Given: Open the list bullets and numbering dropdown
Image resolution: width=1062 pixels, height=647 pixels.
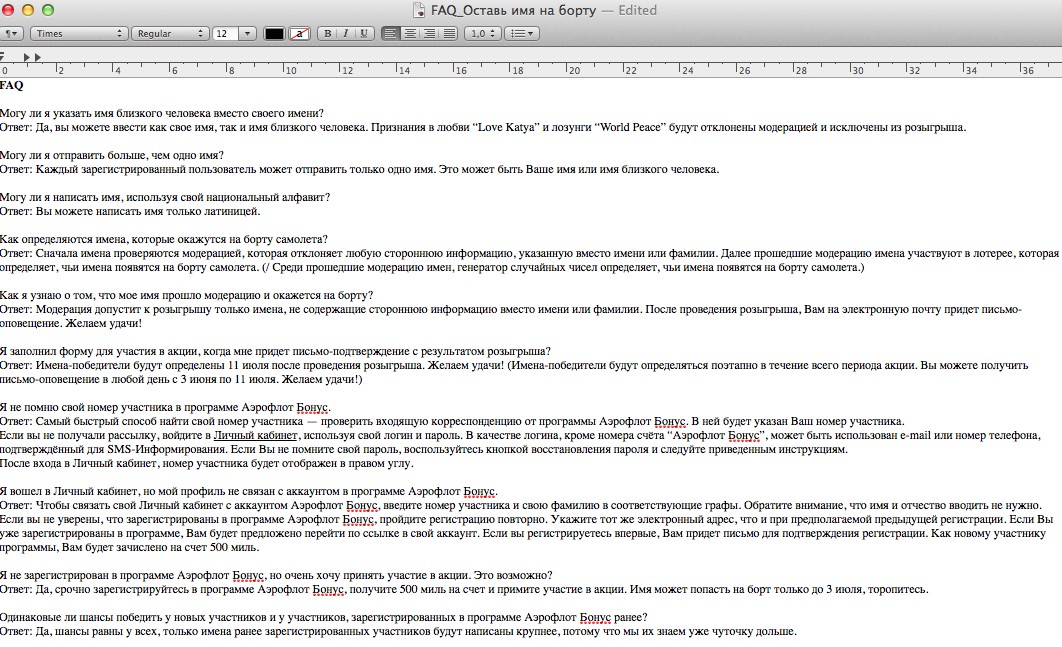Looking at the screenshot, I should (x=522, y=33).
